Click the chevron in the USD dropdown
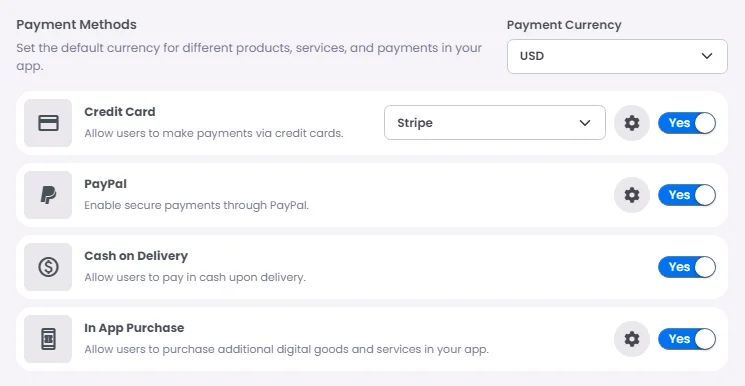Image resolution: width=745 pixels, height=386 pixels. tap(707, 56)
